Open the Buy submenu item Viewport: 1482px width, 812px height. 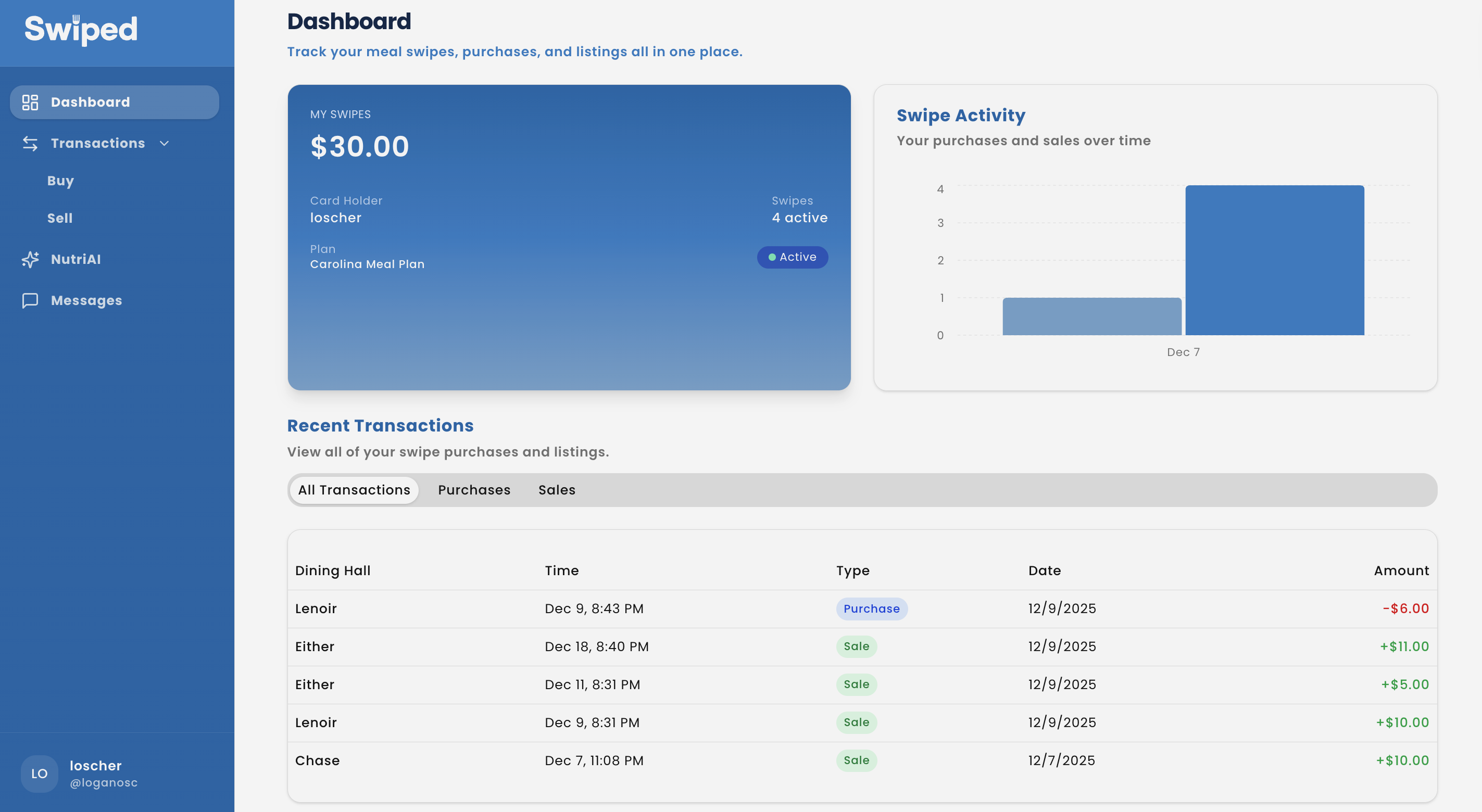coord(60,181)
